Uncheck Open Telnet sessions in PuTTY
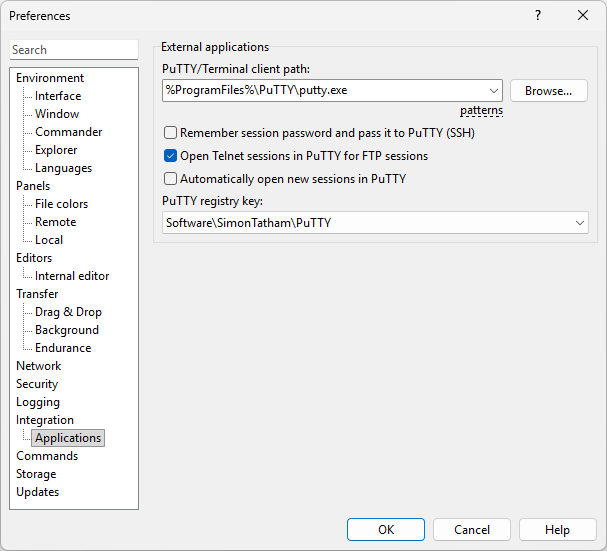 (x=171, y=156)
